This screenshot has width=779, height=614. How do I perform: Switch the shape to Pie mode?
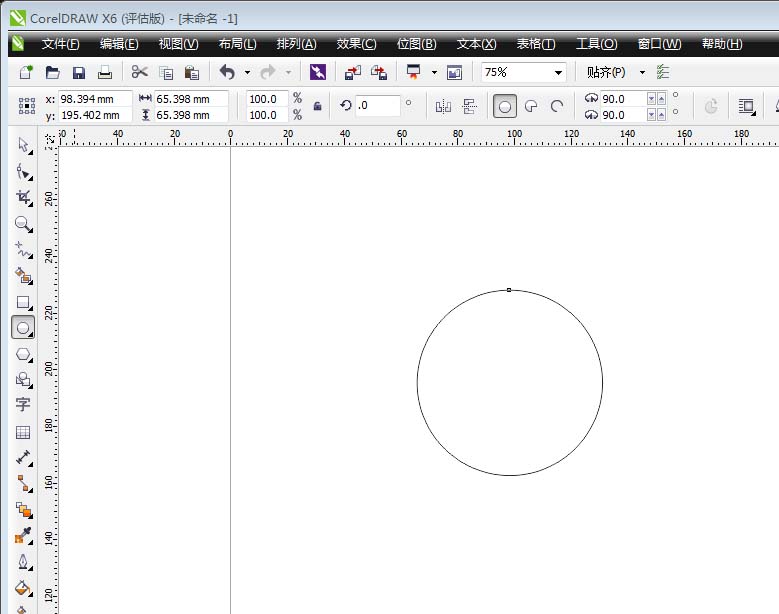tap(531, 106)
